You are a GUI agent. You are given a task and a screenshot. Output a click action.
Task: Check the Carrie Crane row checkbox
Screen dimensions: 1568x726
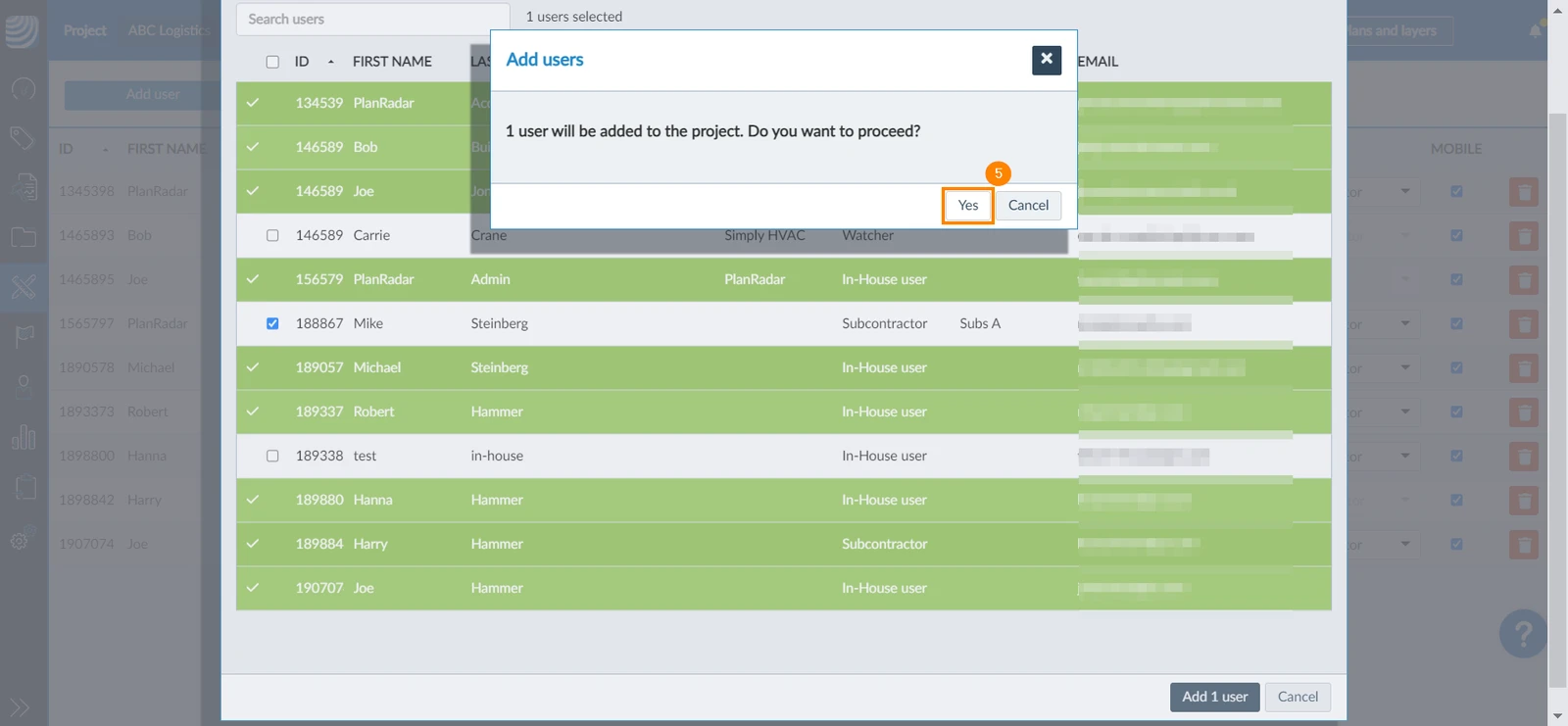272,235
